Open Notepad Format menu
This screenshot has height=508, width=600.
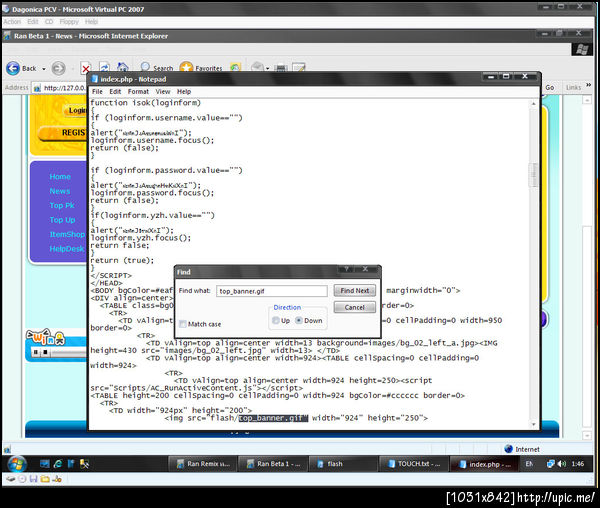(x=138, y=91)
